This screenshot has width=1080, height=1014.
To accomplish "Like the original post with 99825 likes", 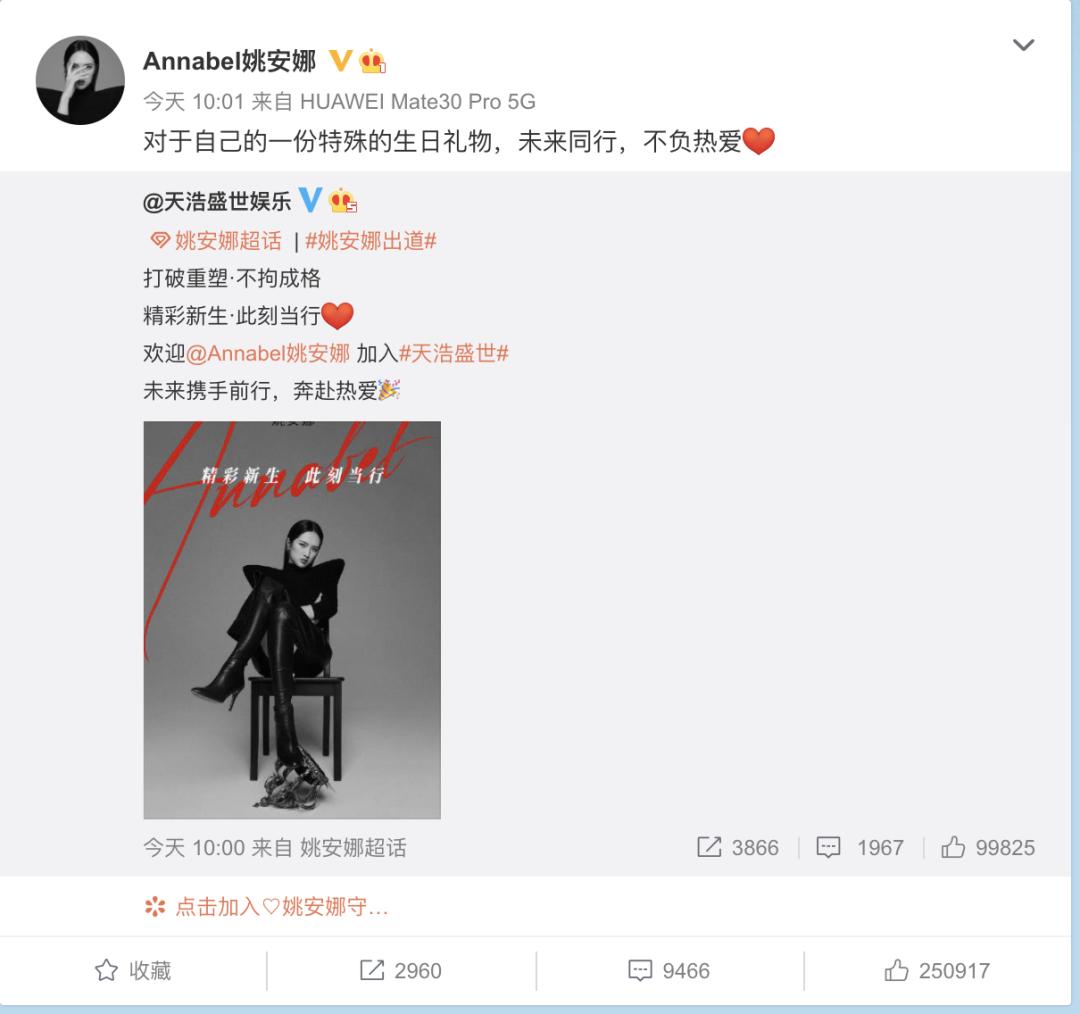I will 988,847.
